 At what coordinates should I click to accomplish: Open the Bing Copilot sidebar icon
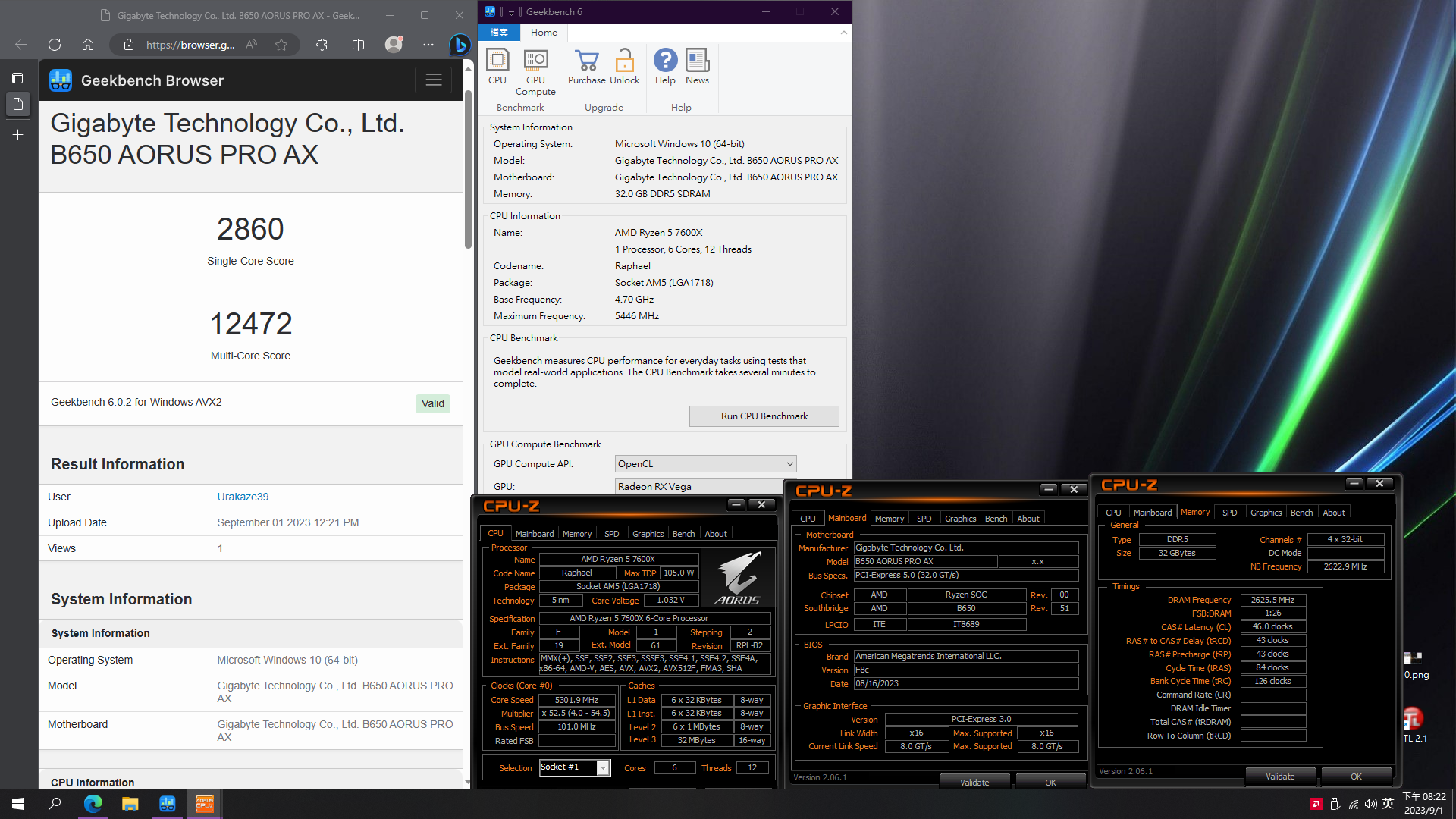click(x=459, y=45)
